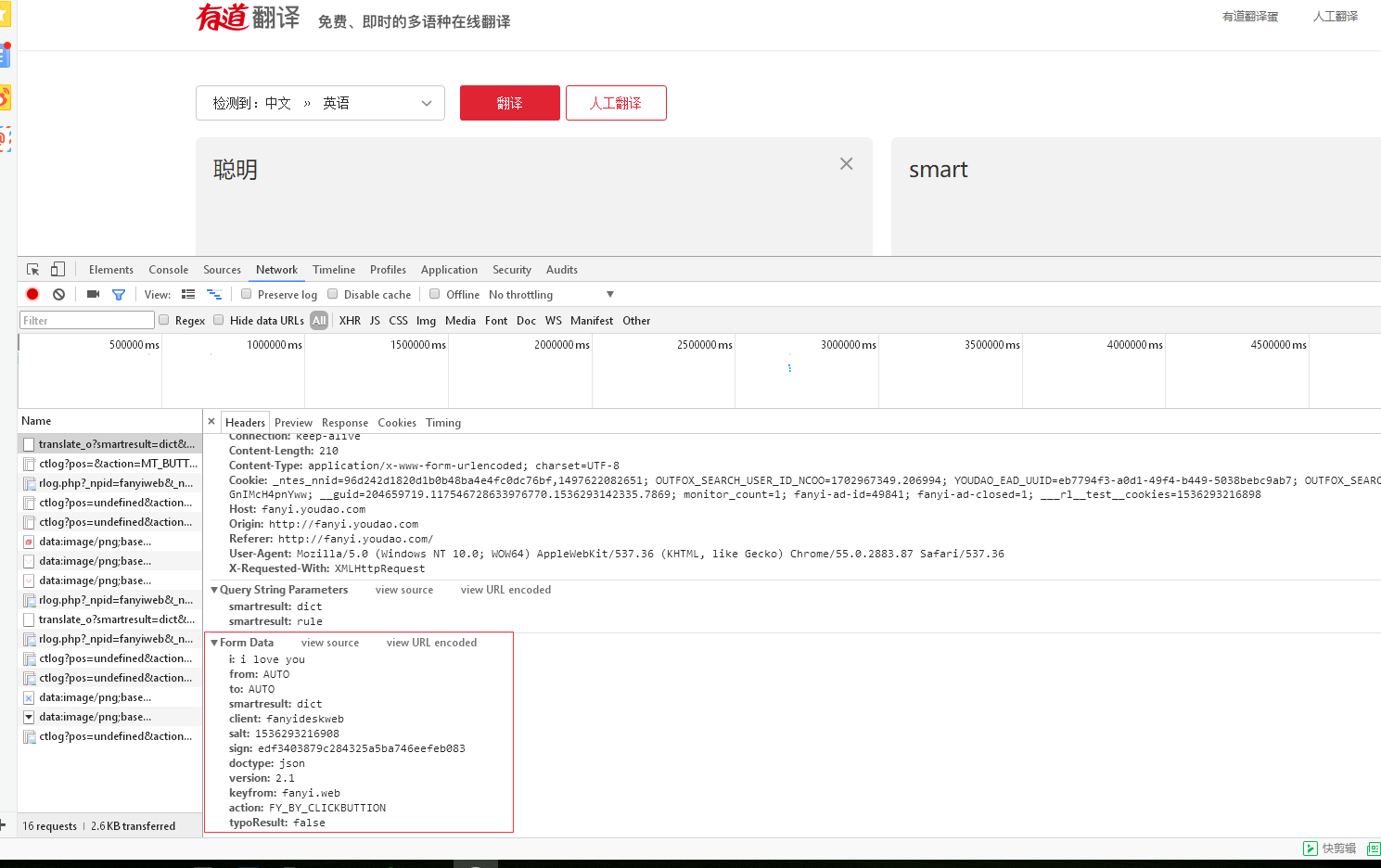
Task: Toggle capture screenshots camera icon
Action: [93, 294]
